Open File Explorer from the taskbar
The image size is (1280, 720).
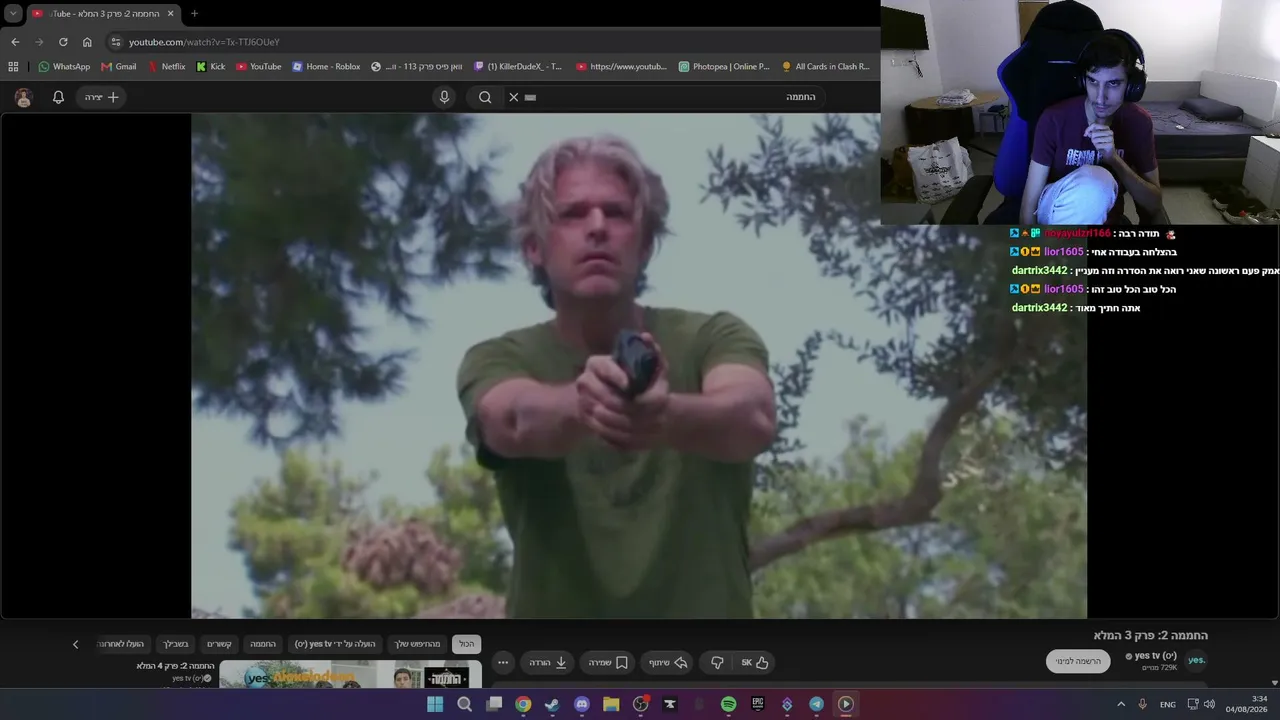611,704
